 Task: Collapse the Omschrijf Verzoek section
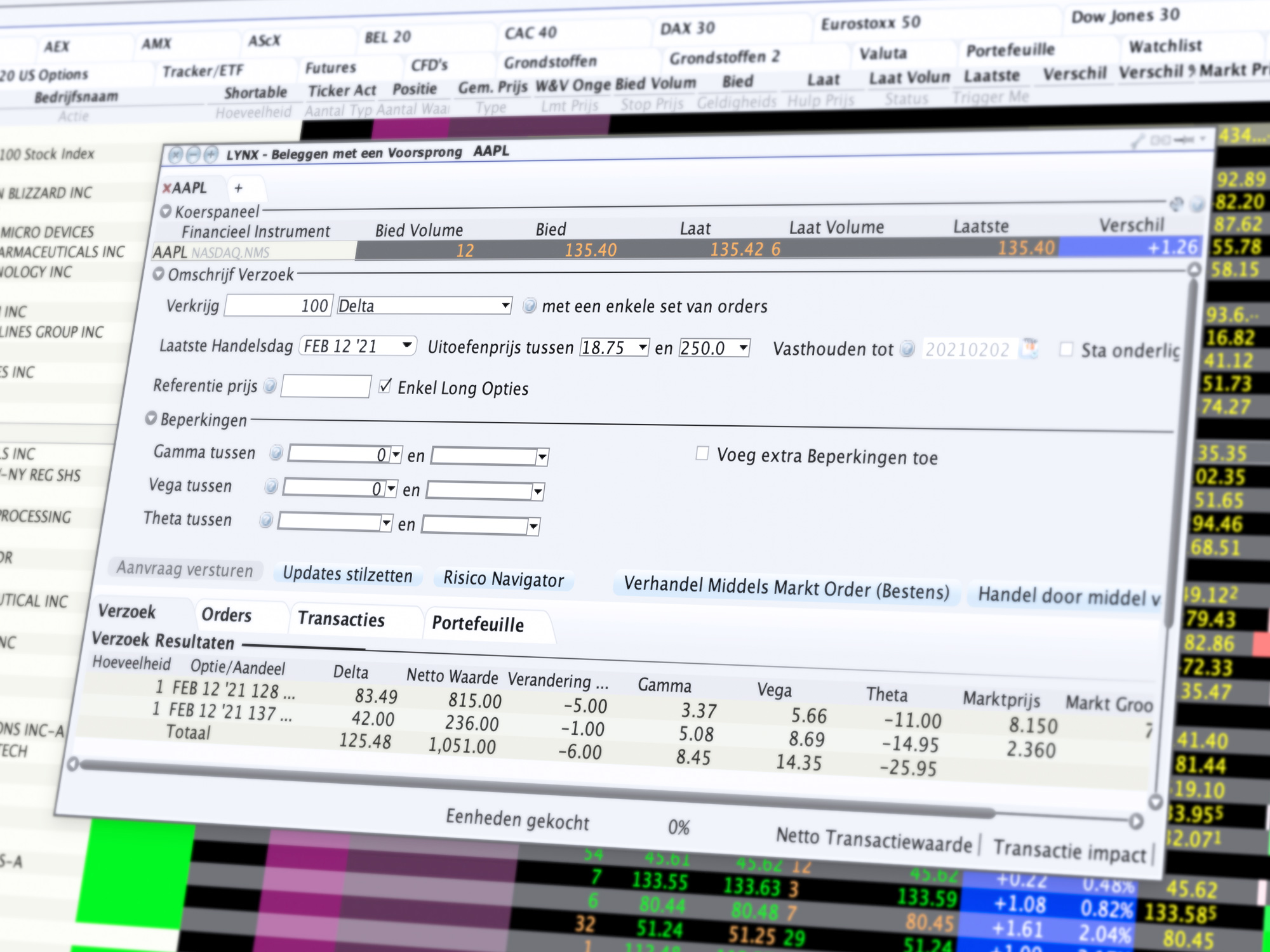(159, 274)
